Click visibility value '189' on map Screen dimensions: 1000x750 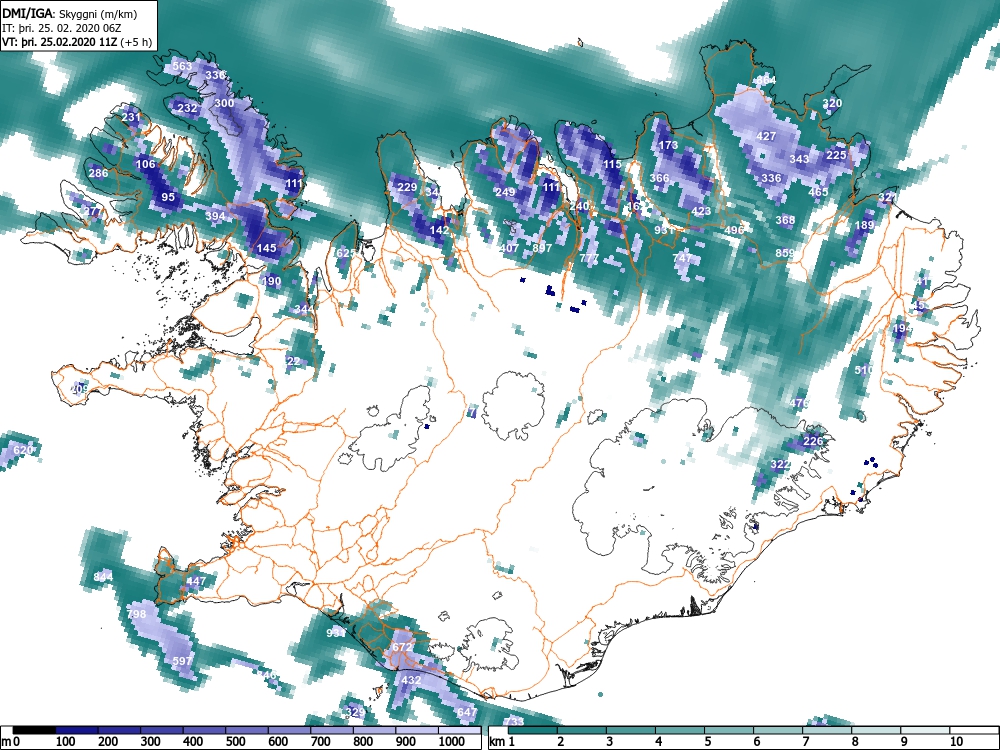coord(864,224)
